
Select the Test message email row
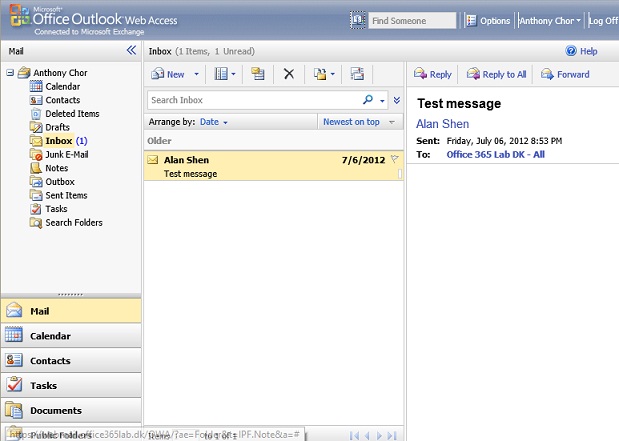[274, 166]
